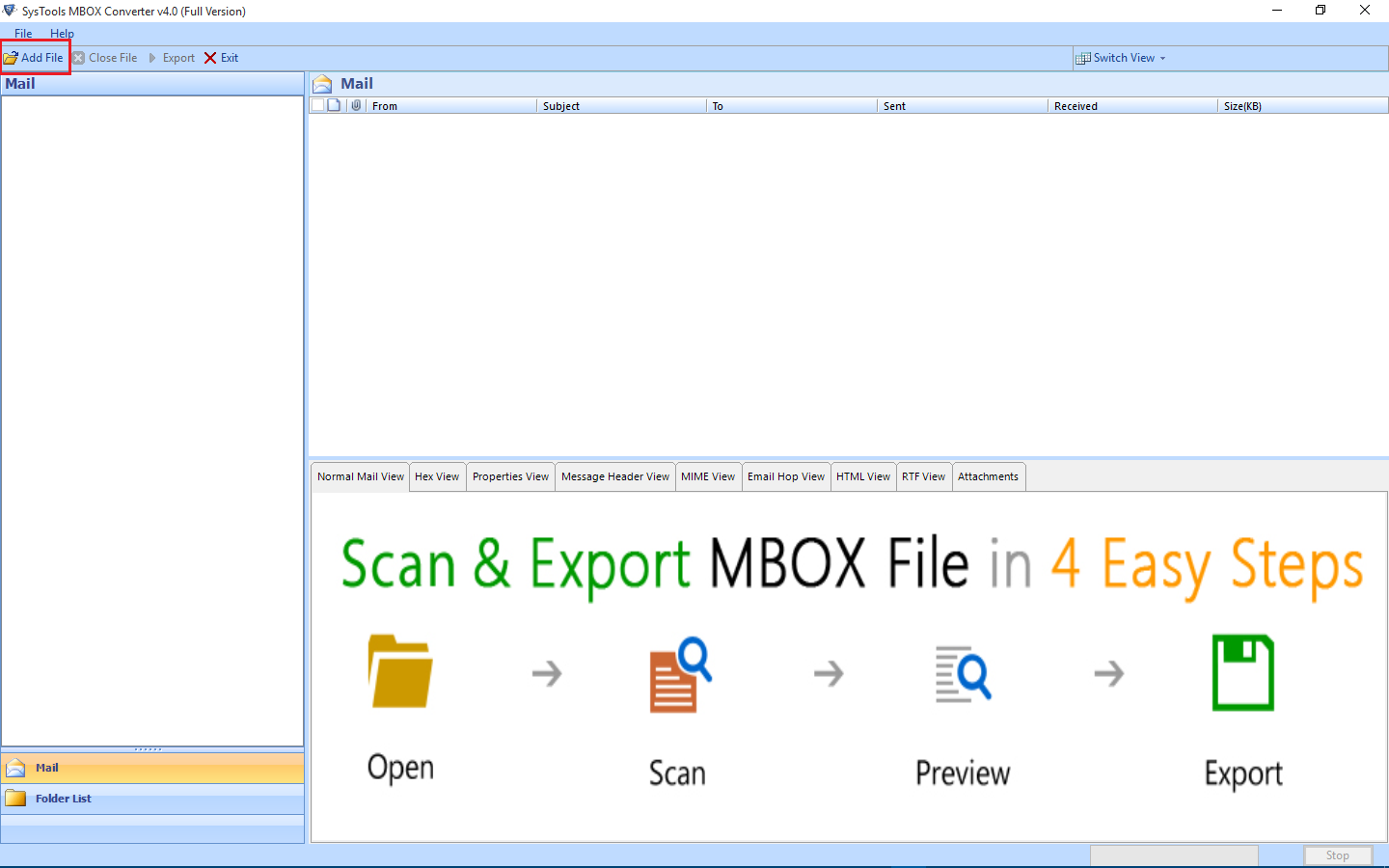
Task: Click the Export arrow icon in toolbar
Action: point(152,58)
